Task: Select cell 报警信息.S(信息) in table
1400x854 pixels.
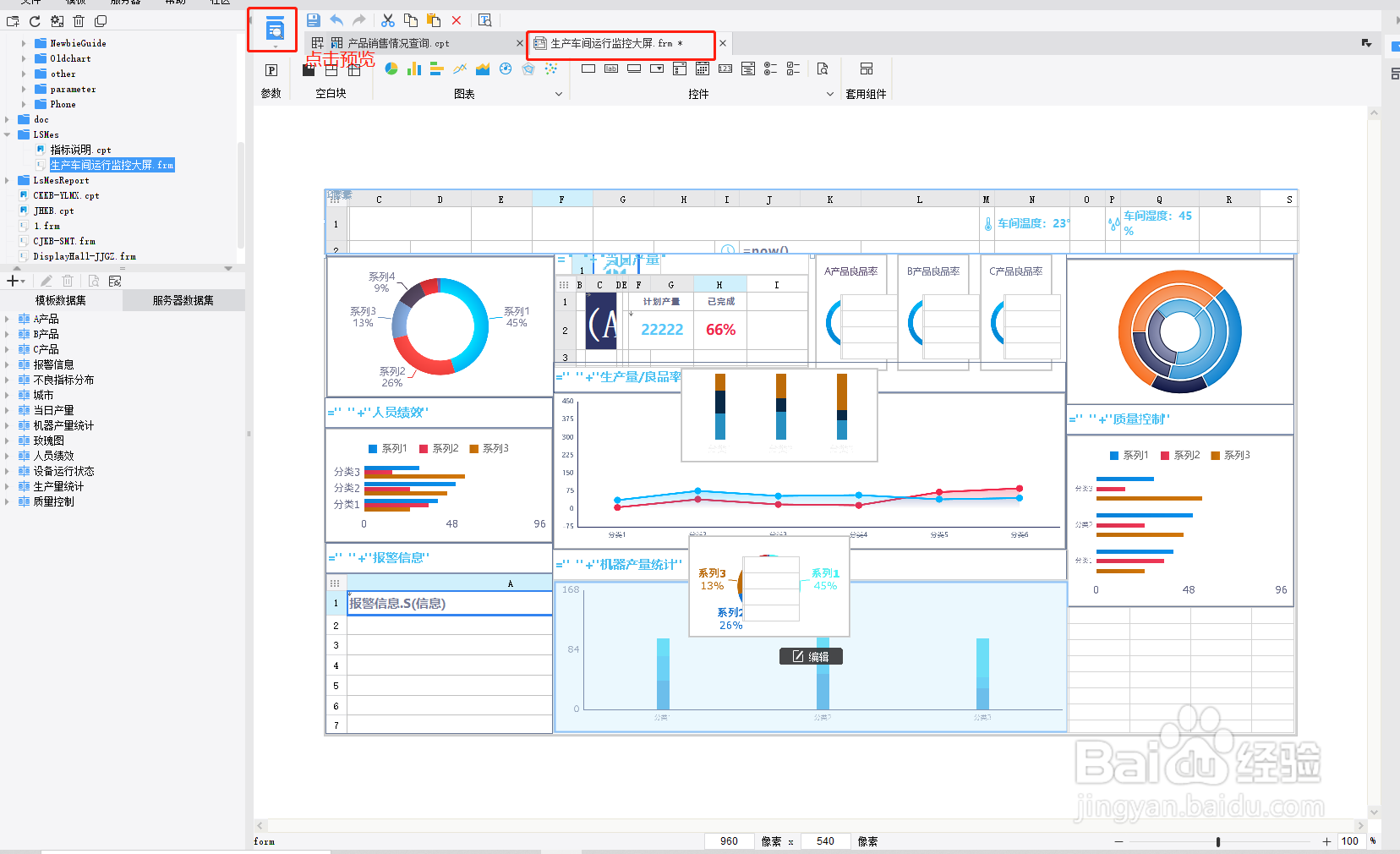Action: tap(449, 603)
